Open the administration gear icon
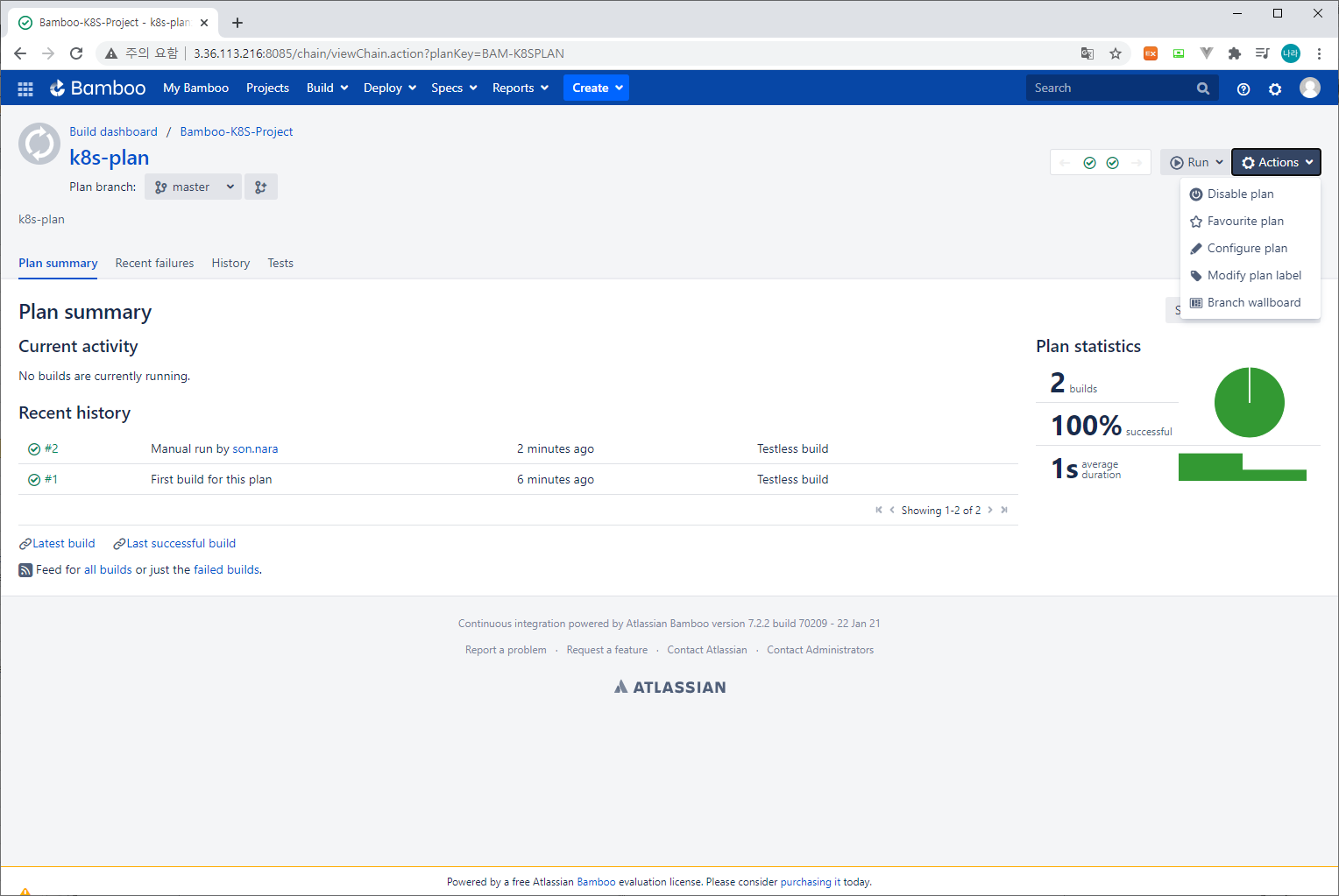This screenshot has height=896, width=1339. (x=1275, y=88)
